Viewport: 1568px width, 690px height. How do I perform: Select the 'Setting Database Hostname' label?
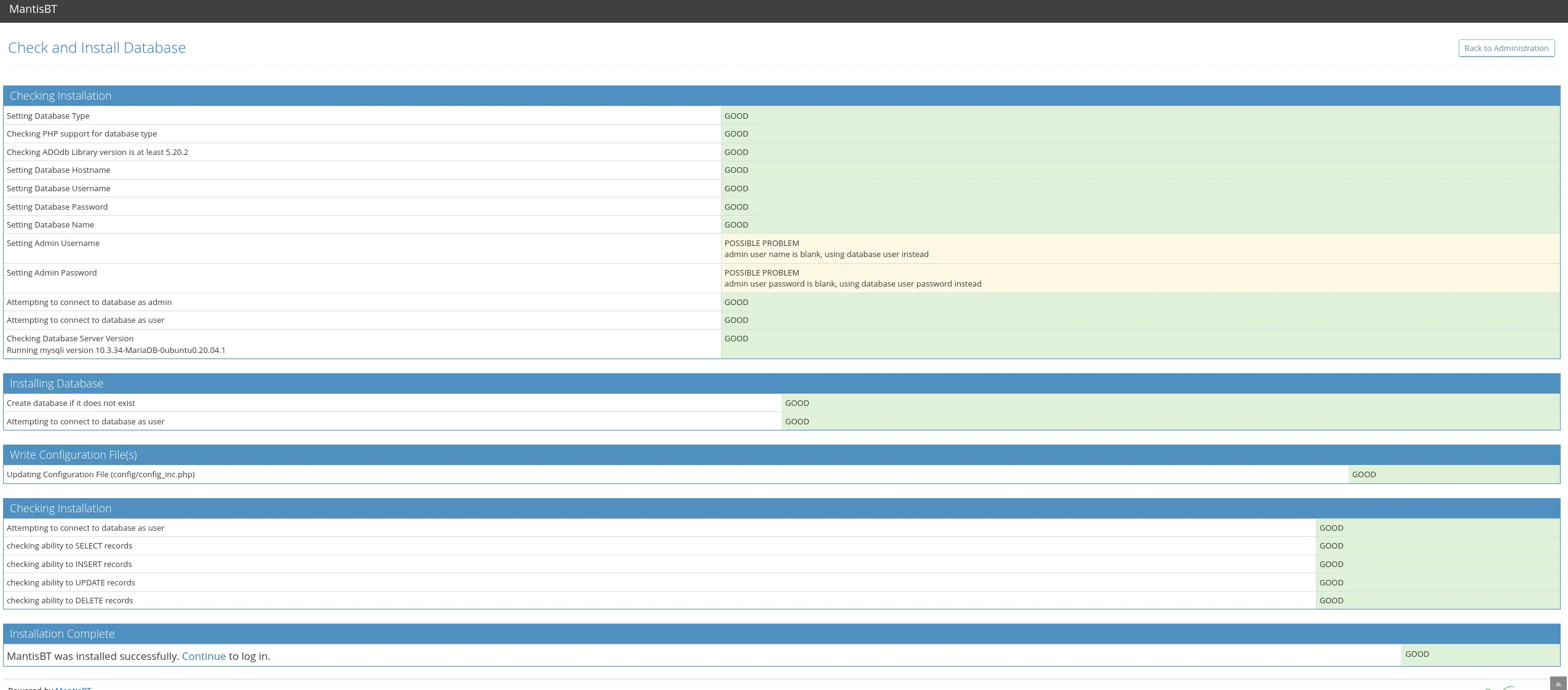point(58,170)
